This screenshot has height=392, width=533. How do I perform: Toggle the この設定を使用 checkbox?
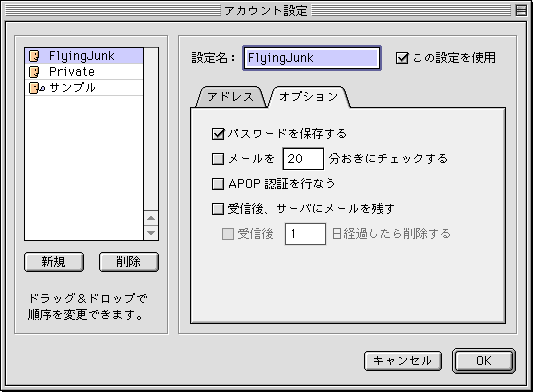[x=402, y=58]
